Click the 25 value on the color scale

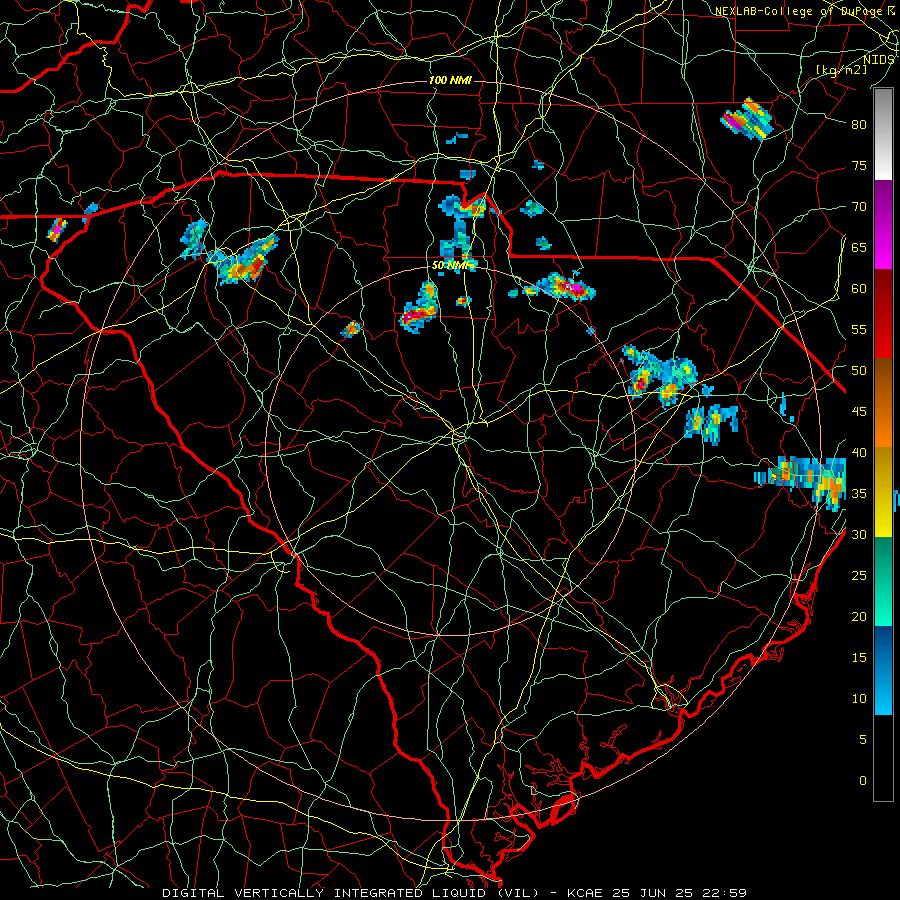pyautogui.click(x=859, y=576)
